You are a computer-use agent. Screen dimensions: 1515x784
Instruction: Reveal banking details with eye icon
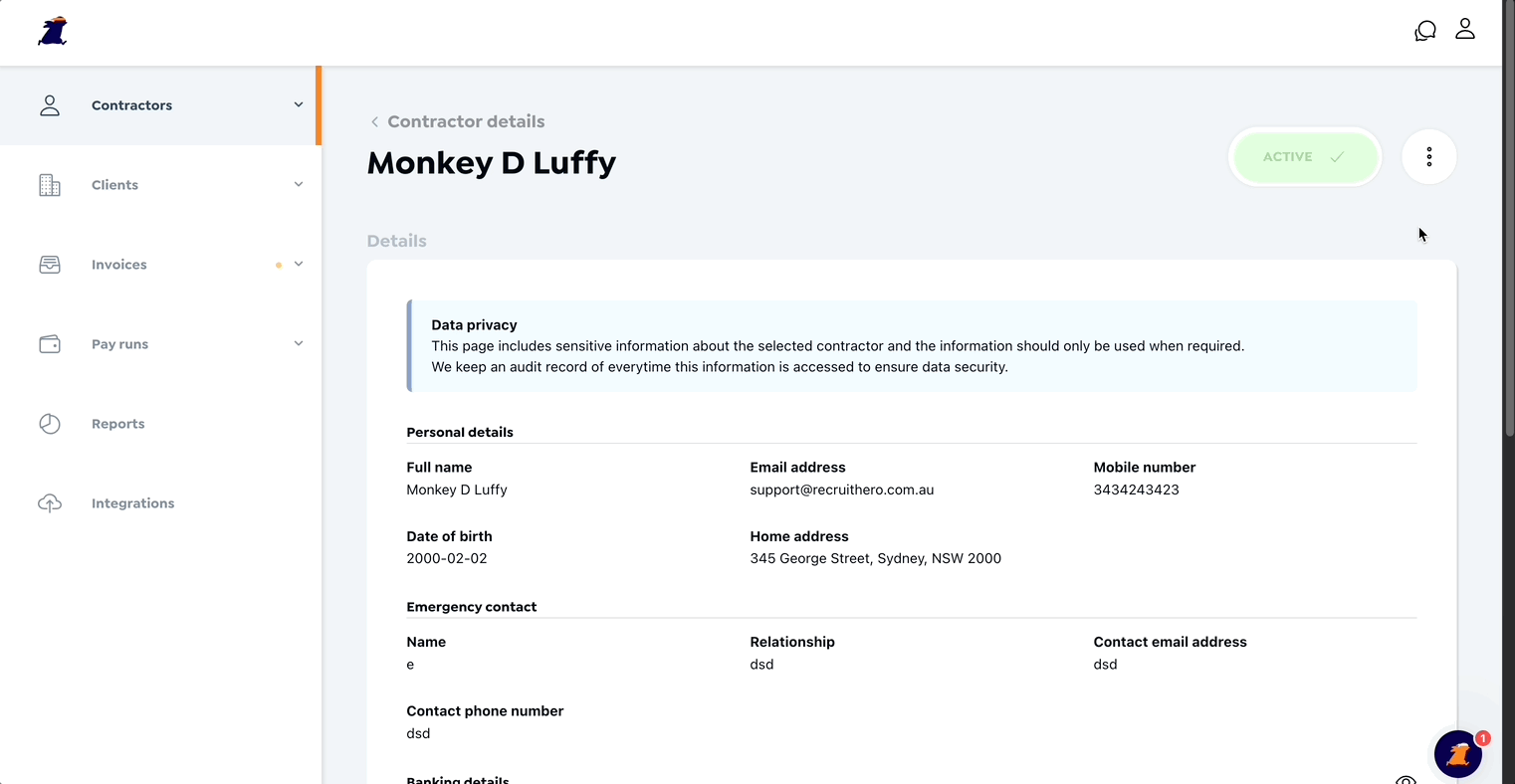1406,779
